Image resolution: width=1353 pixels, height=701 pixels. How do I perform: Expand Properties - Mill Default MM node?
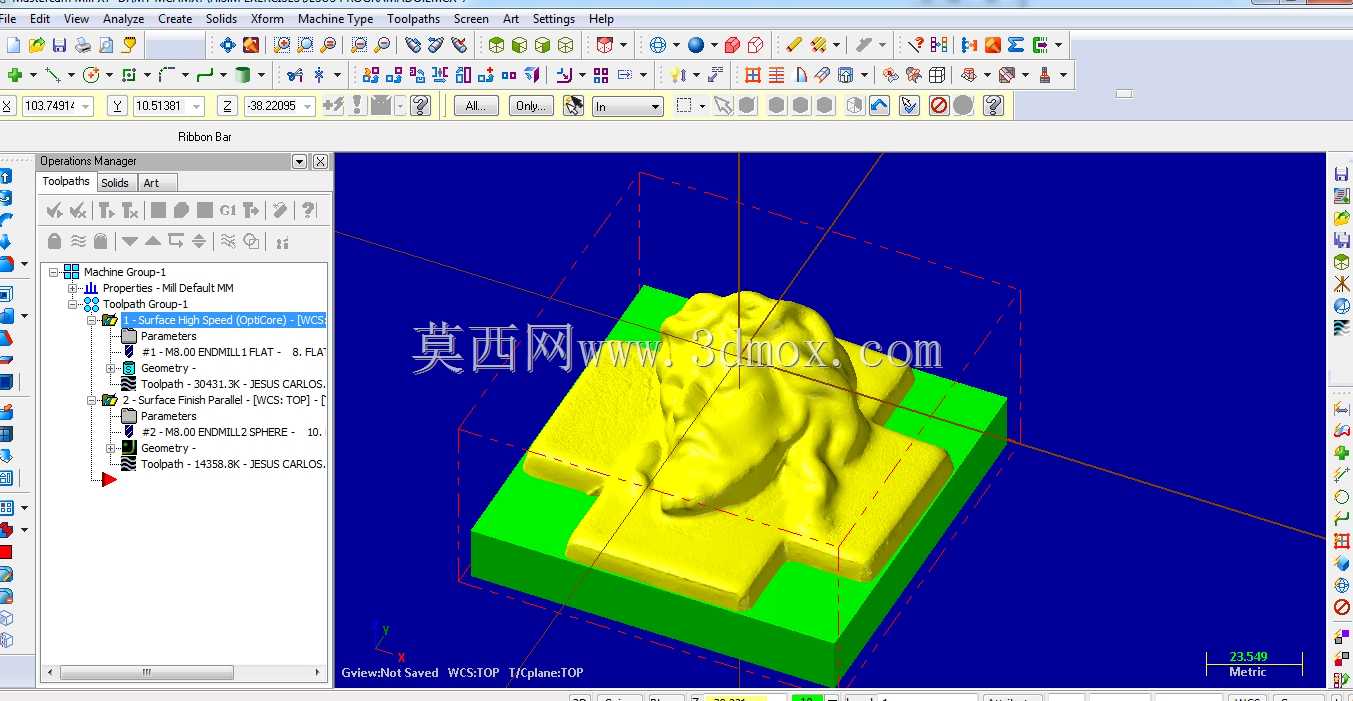pyautogui.click(x=72, y=288)
